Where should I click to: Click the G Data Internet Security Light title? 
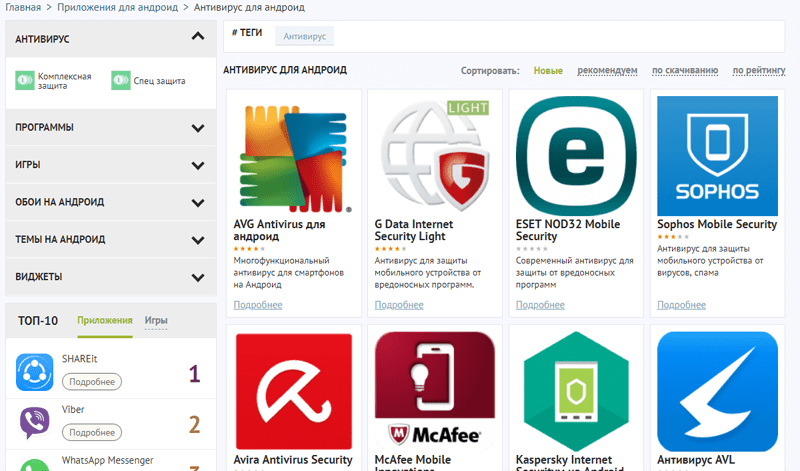(414, 230)
